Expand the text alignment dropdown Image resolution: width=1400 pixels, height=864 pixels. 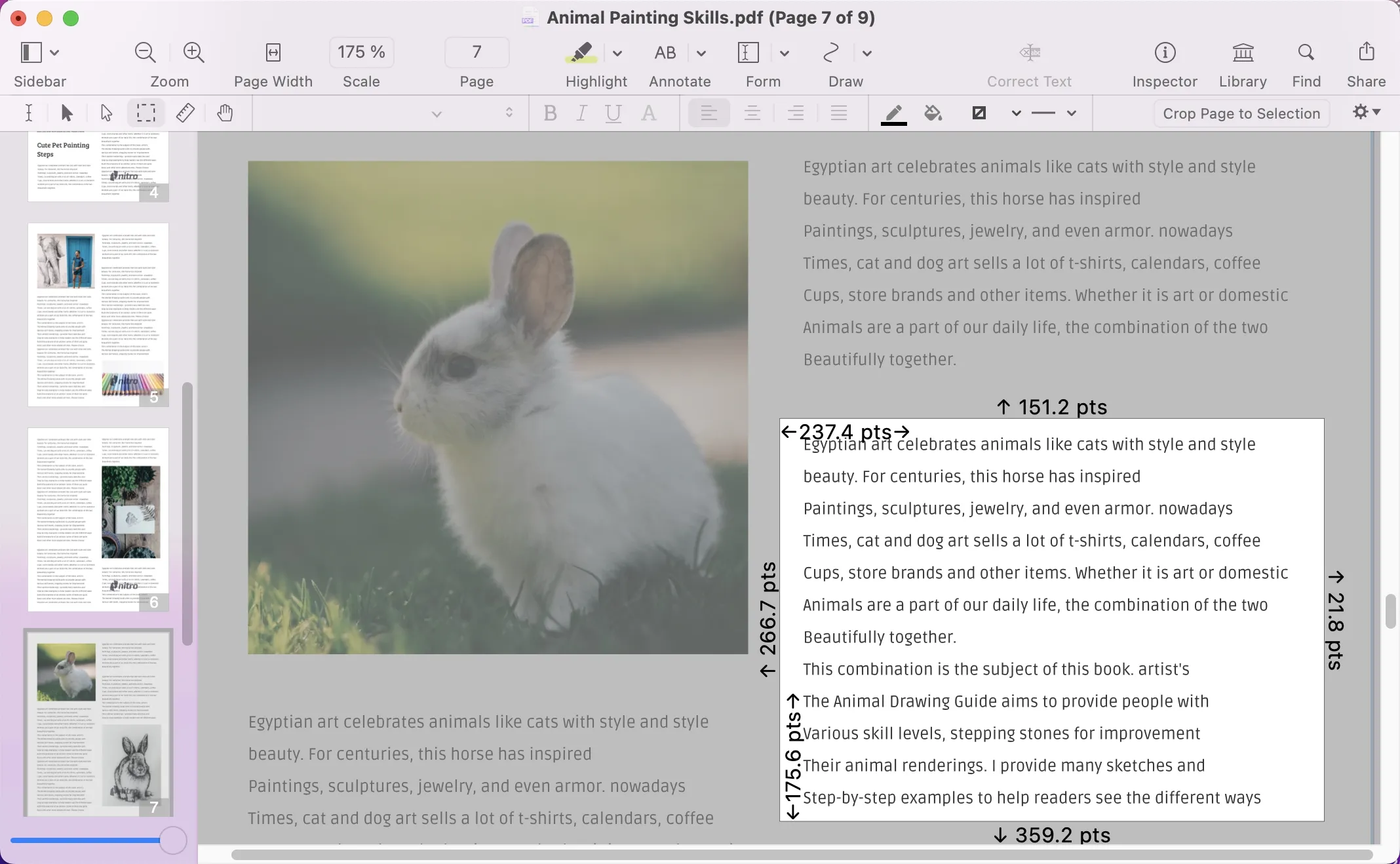click(x=709, y=113)
